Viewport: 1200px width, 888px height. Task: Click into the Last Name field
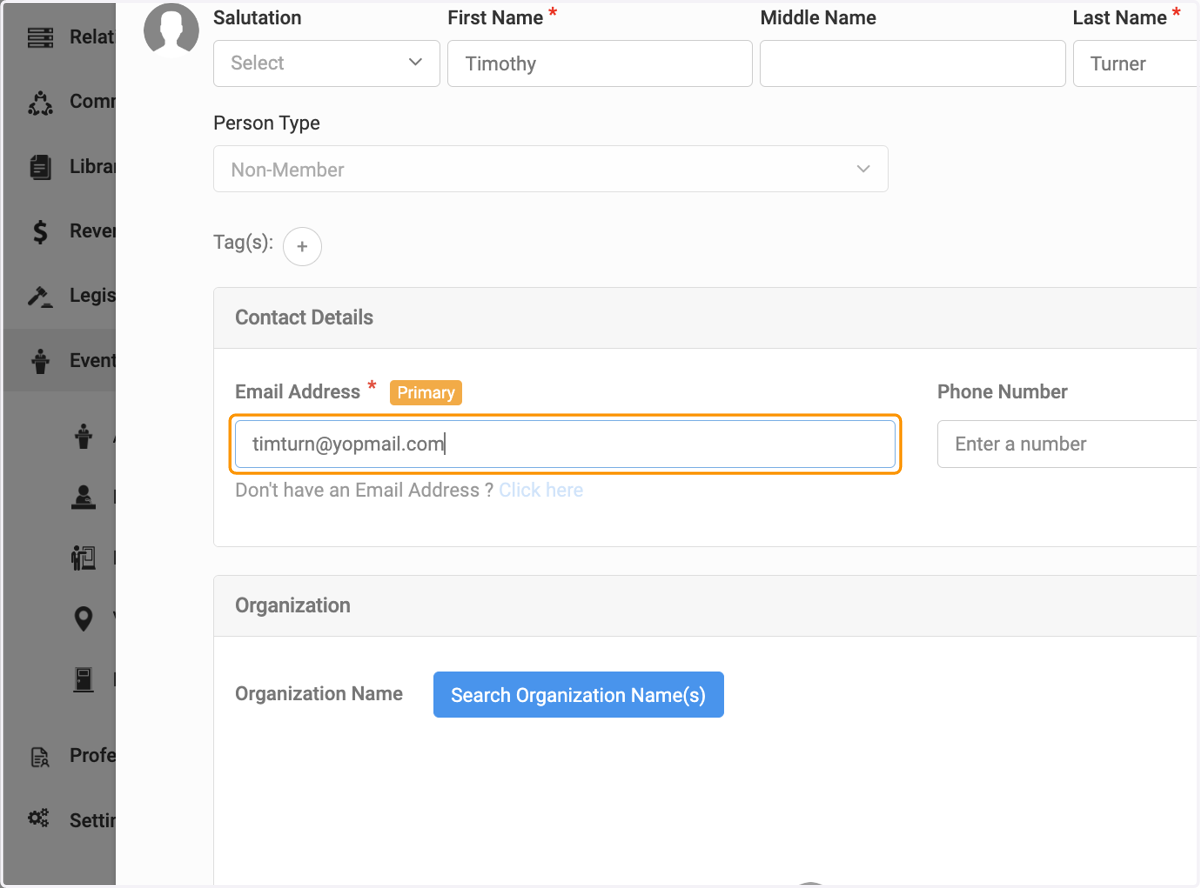(x=1137, y=63)
